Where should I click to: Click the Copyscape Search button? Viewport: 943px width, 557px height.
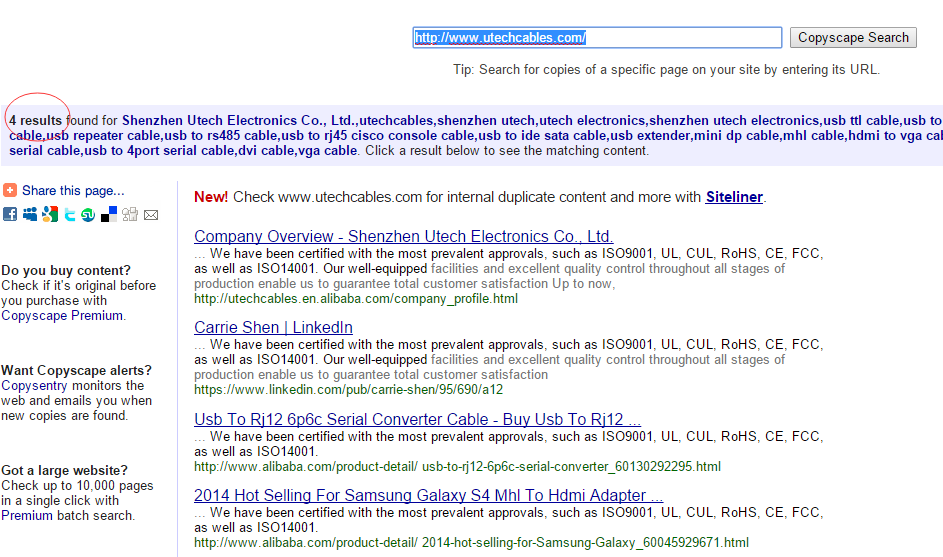point(853,37)
